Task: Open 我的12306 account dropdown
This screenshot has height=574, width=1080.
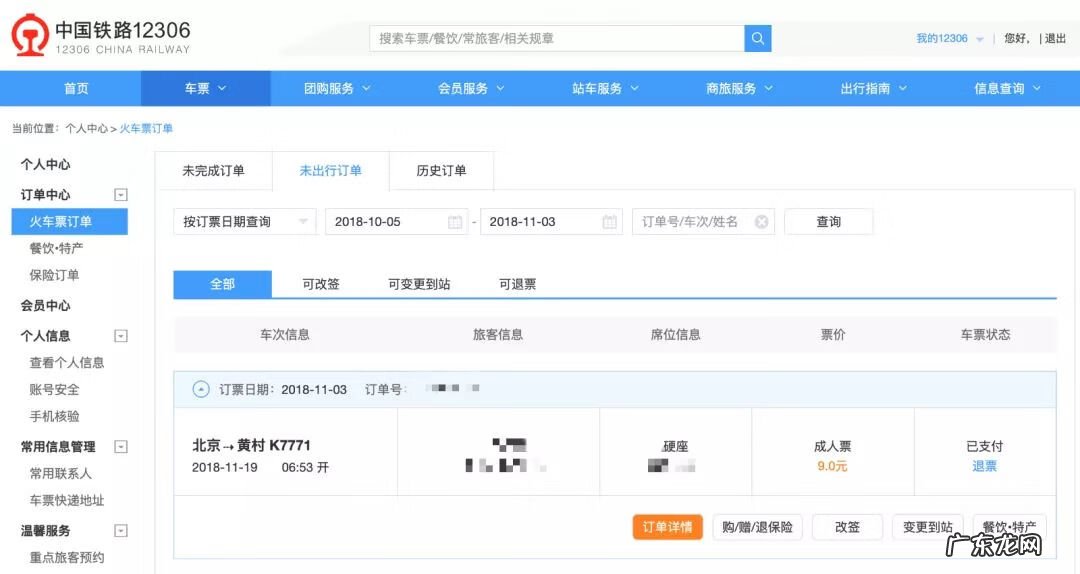Action: [949, 39]
